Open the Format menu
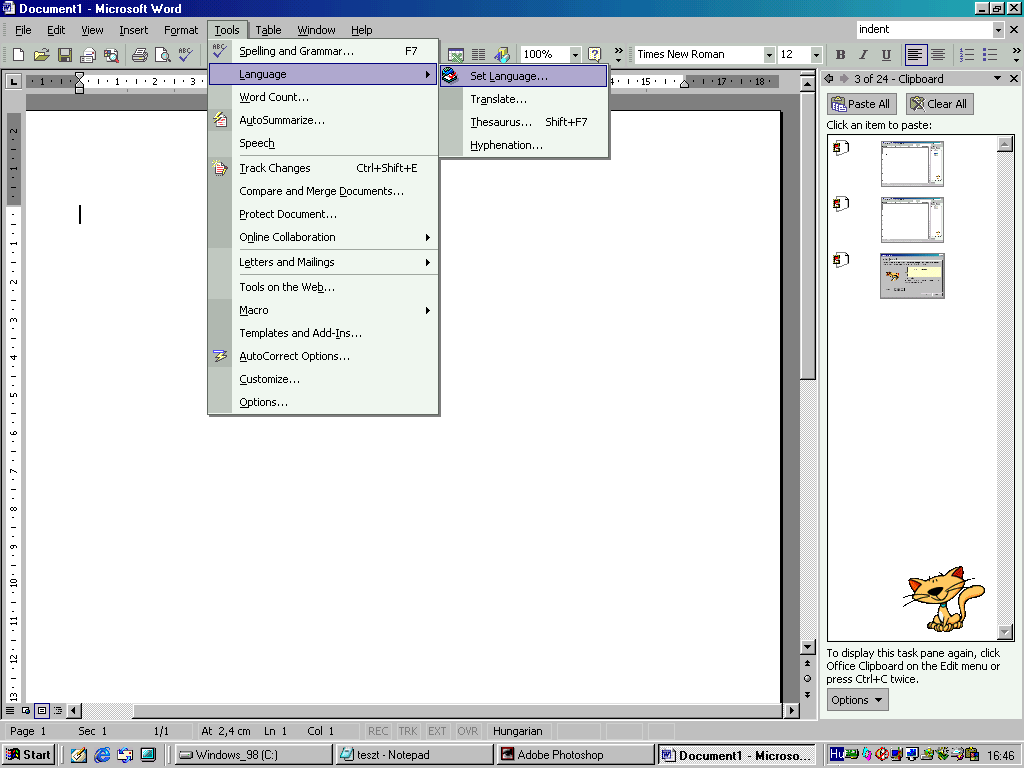 click(x=180, y=30)
